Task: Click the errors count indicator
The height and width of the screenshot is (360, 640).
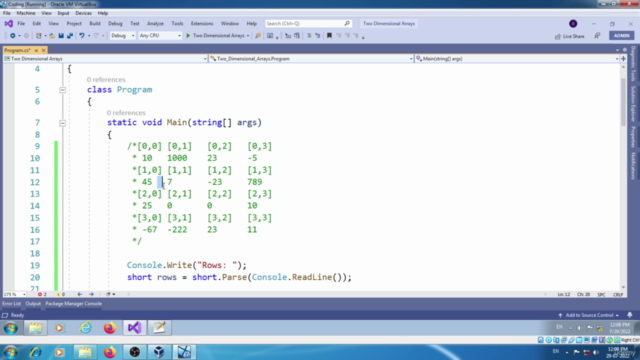Action: [42, 294]
